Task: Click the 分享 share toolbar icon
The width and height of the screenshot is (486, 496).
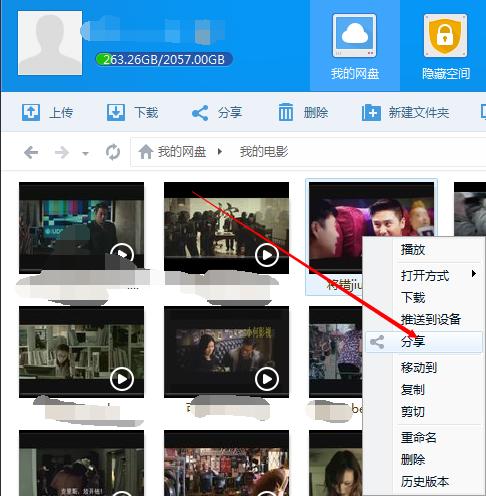Action: click(x=200, y=113)
